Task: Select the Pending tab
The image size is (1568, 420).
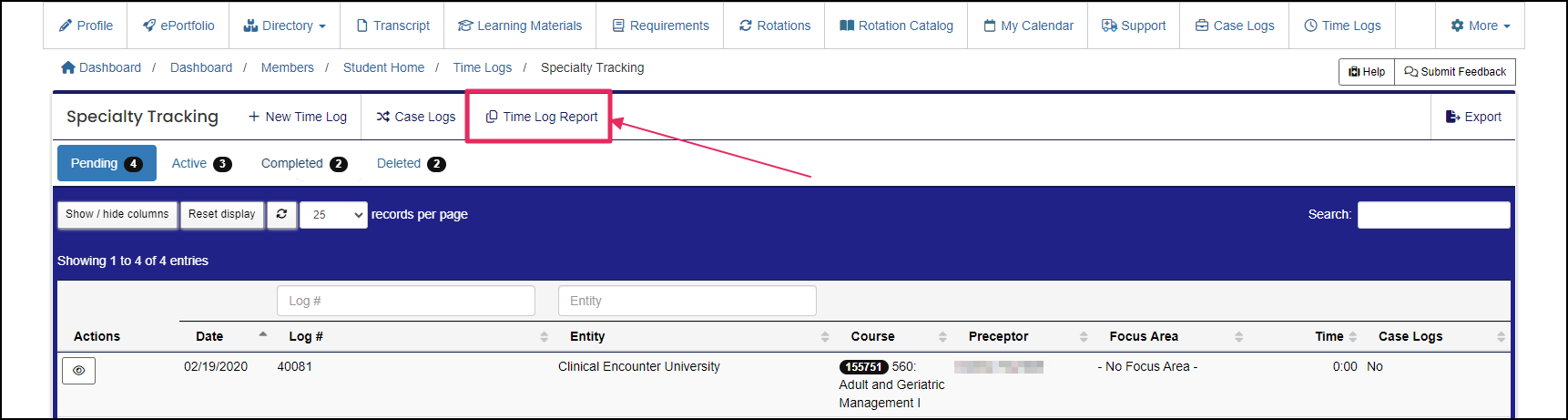Action: click(x=107, y=163)
